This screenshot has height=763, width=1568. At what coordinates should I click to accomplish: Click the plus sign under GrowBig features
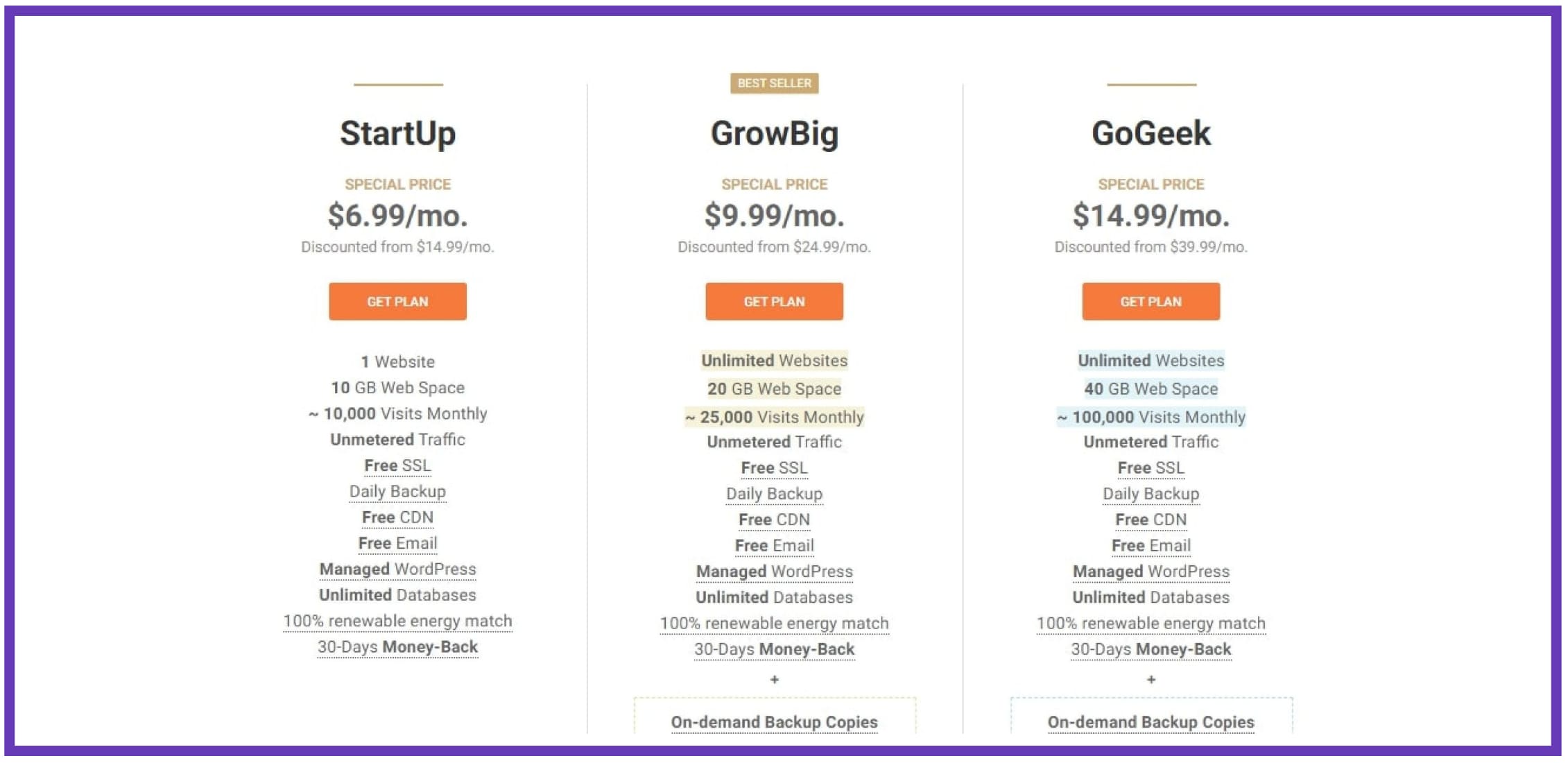774,680
